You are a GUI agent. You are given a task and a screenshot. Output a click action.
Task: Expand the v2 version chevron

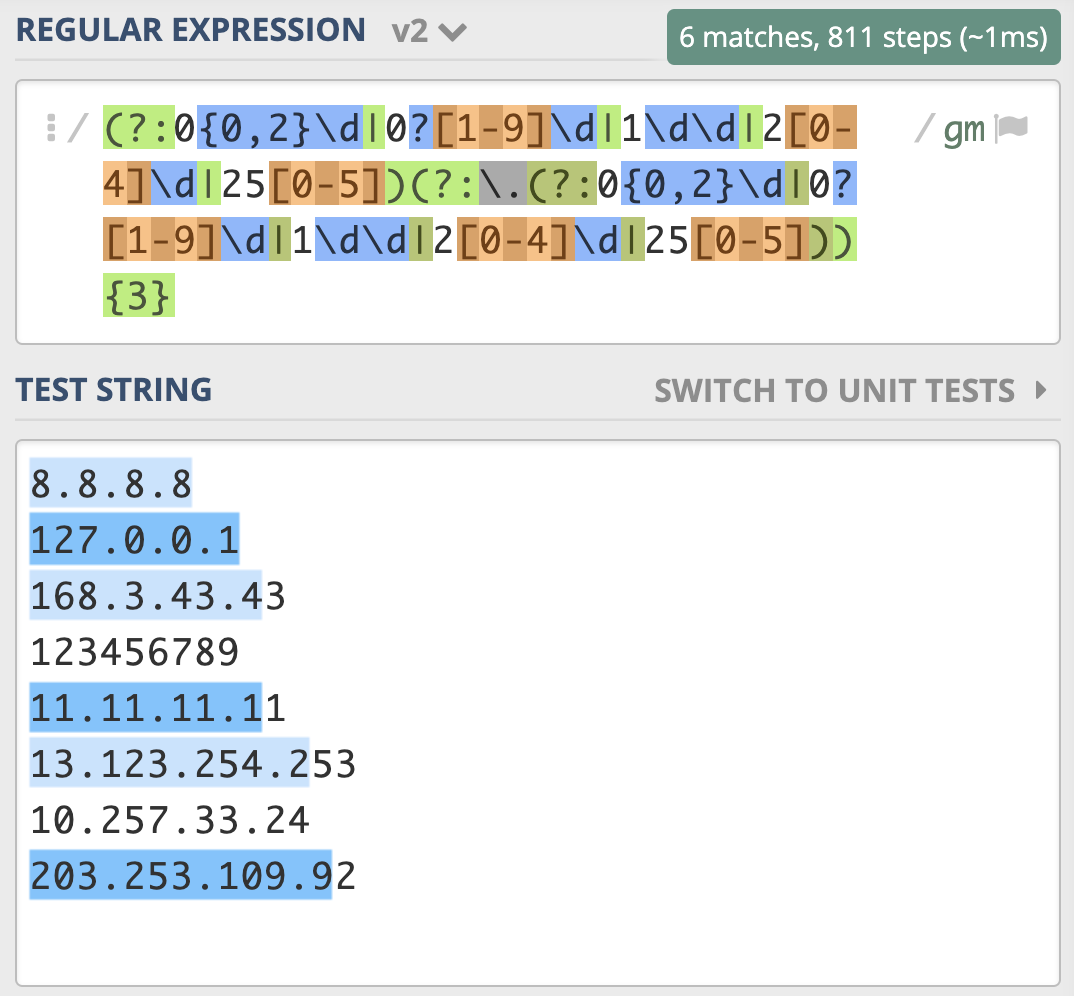pos(453,33)
